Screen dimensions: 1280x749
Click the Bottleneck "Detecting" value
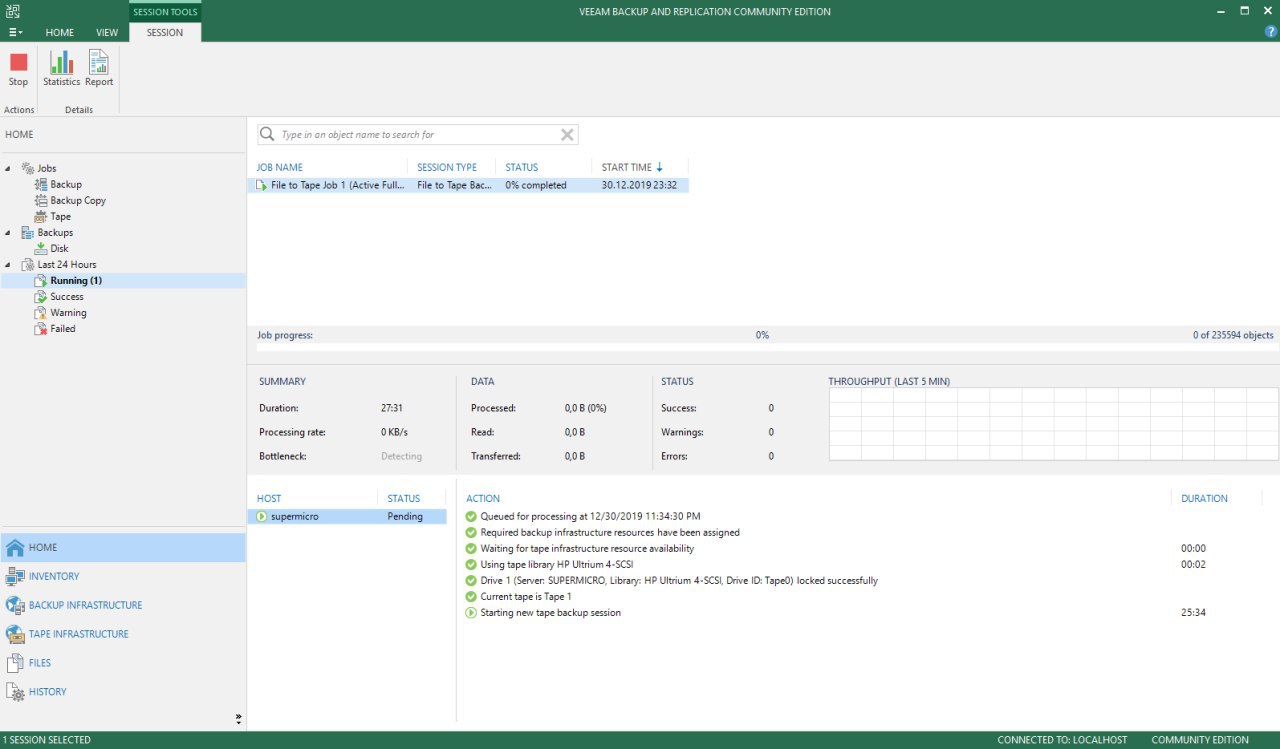[401, 456]
